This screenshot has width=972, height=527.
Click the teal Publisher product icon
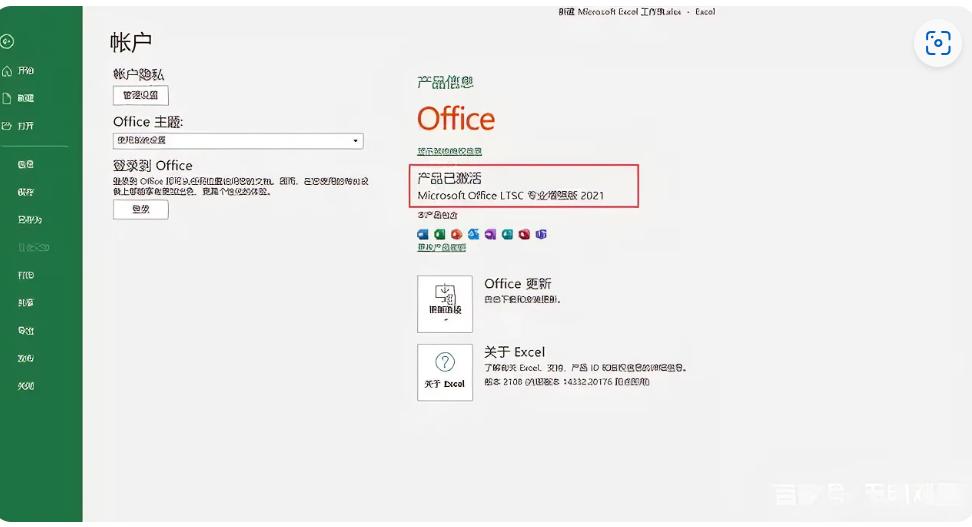507,234
